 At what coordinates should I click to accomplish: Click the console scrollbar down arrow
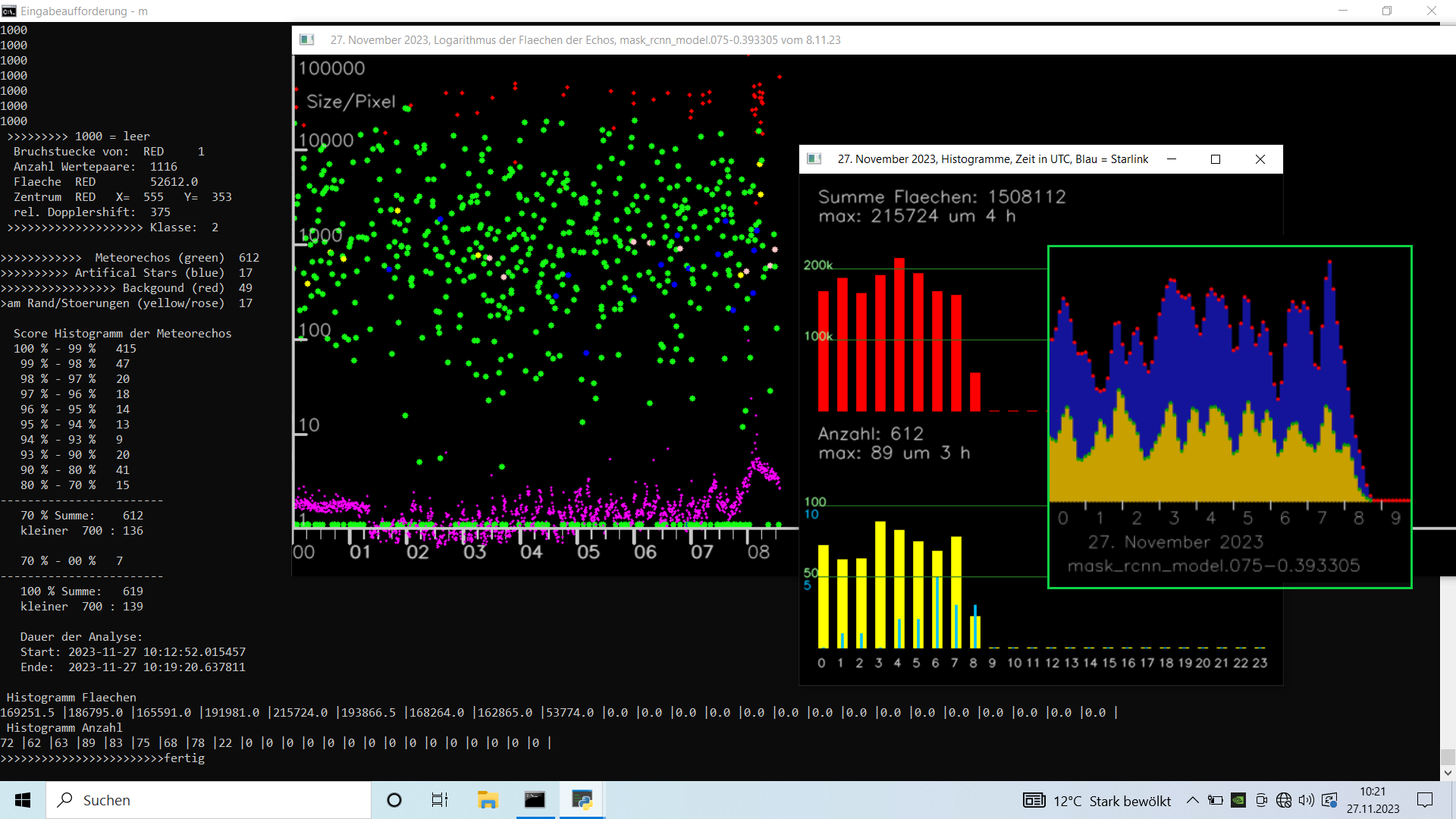[x=1448, y=773]
